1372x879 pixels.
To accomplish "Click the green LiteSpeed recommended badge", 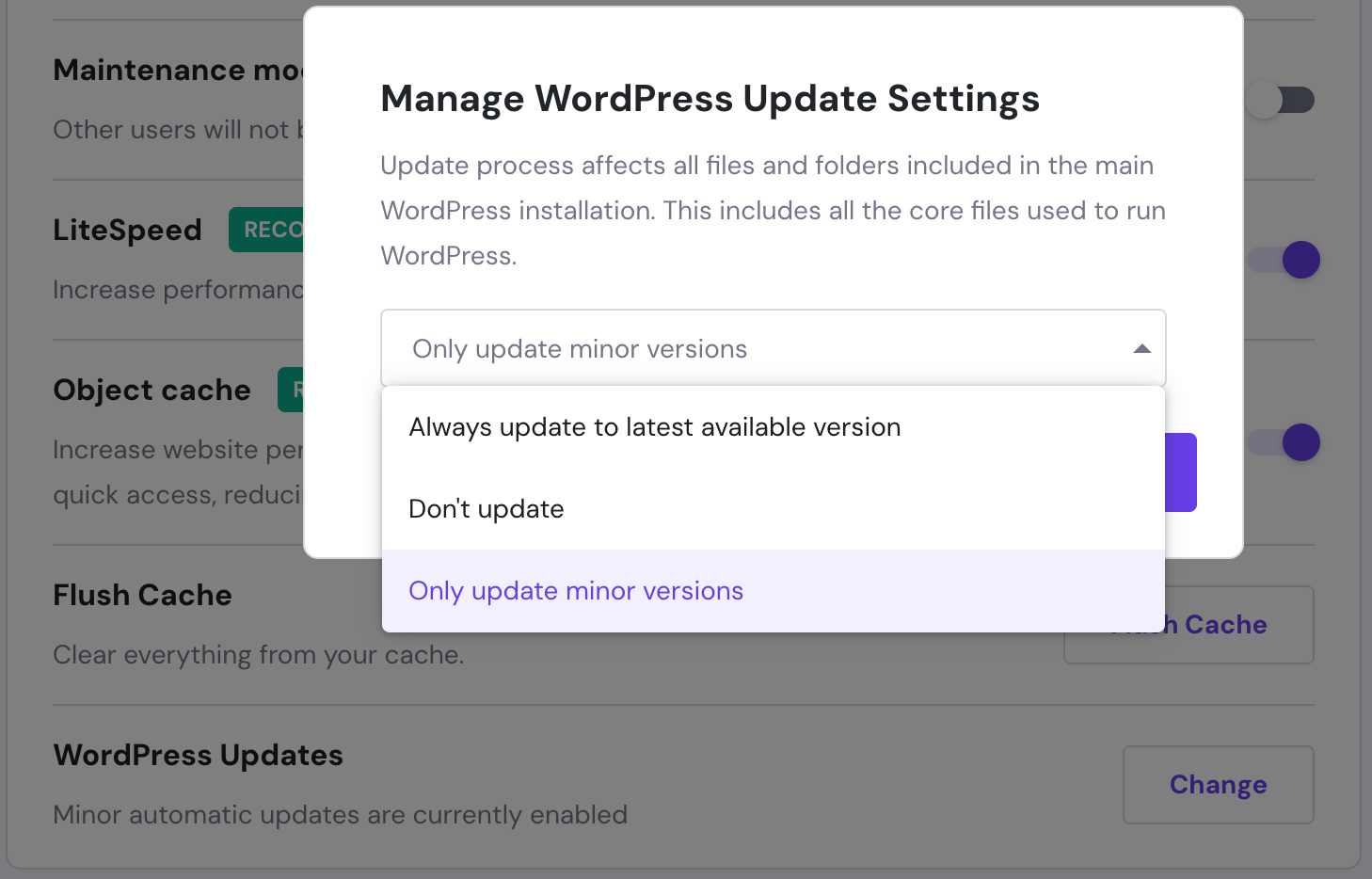I will [x=266, y=230].
